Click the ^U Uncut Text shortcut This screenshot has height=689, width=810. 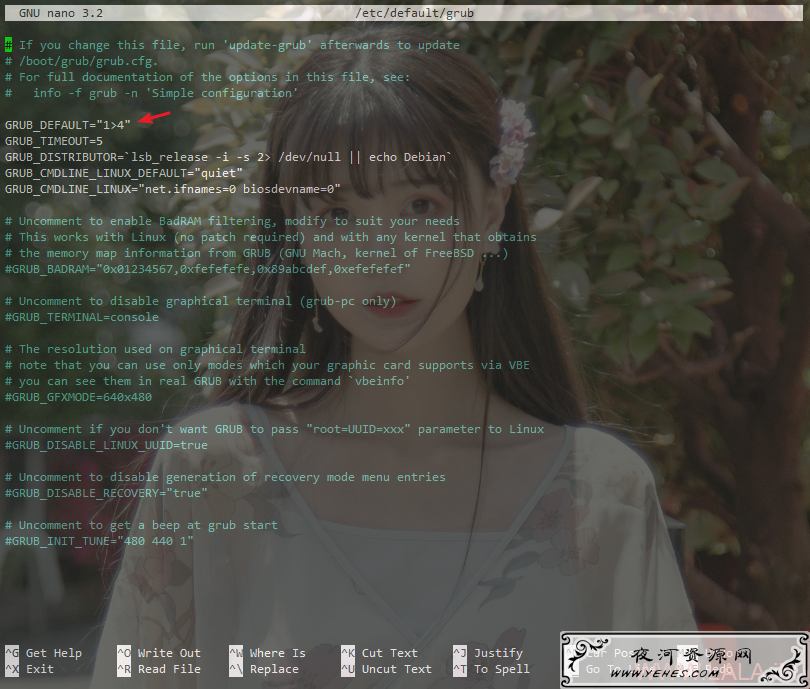[x=386, y=669]
